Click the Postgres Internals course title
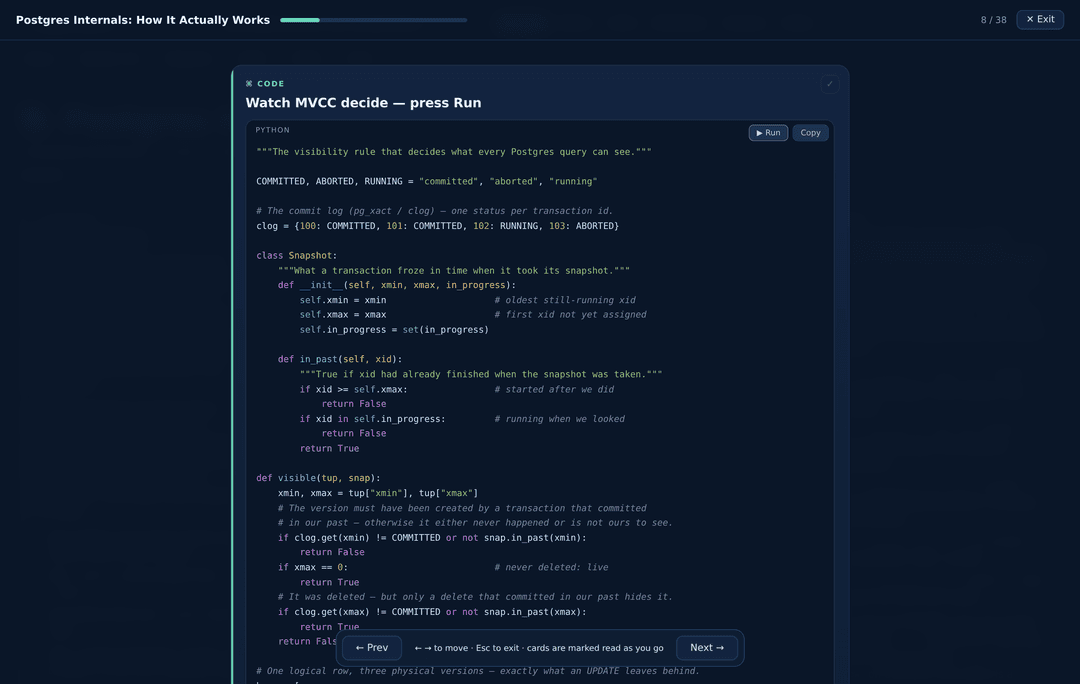This screenshot has width=1080, height=684. tap(143, 20)
